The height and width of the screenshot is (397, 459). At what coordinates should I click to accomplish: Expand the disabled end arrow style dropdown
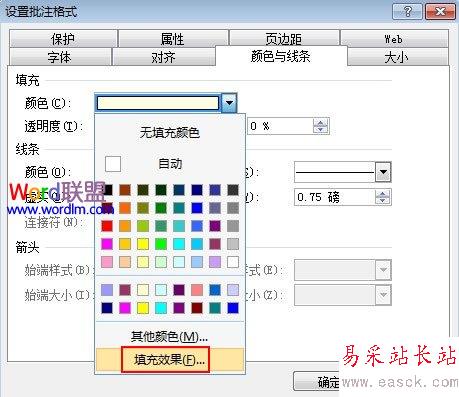(383, 269)
